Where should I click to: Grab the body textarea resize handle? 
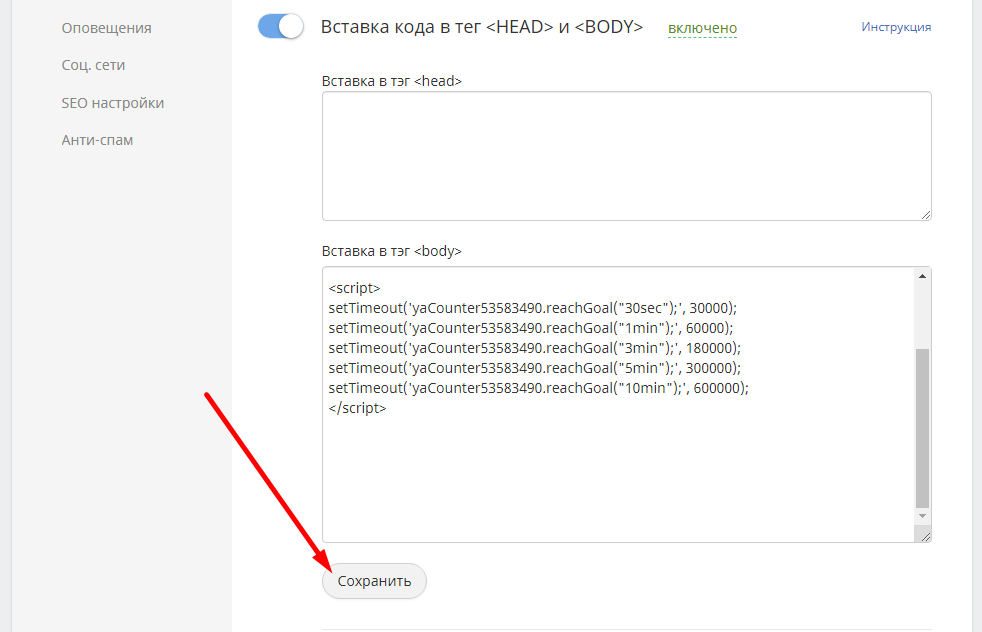(926, 537)
